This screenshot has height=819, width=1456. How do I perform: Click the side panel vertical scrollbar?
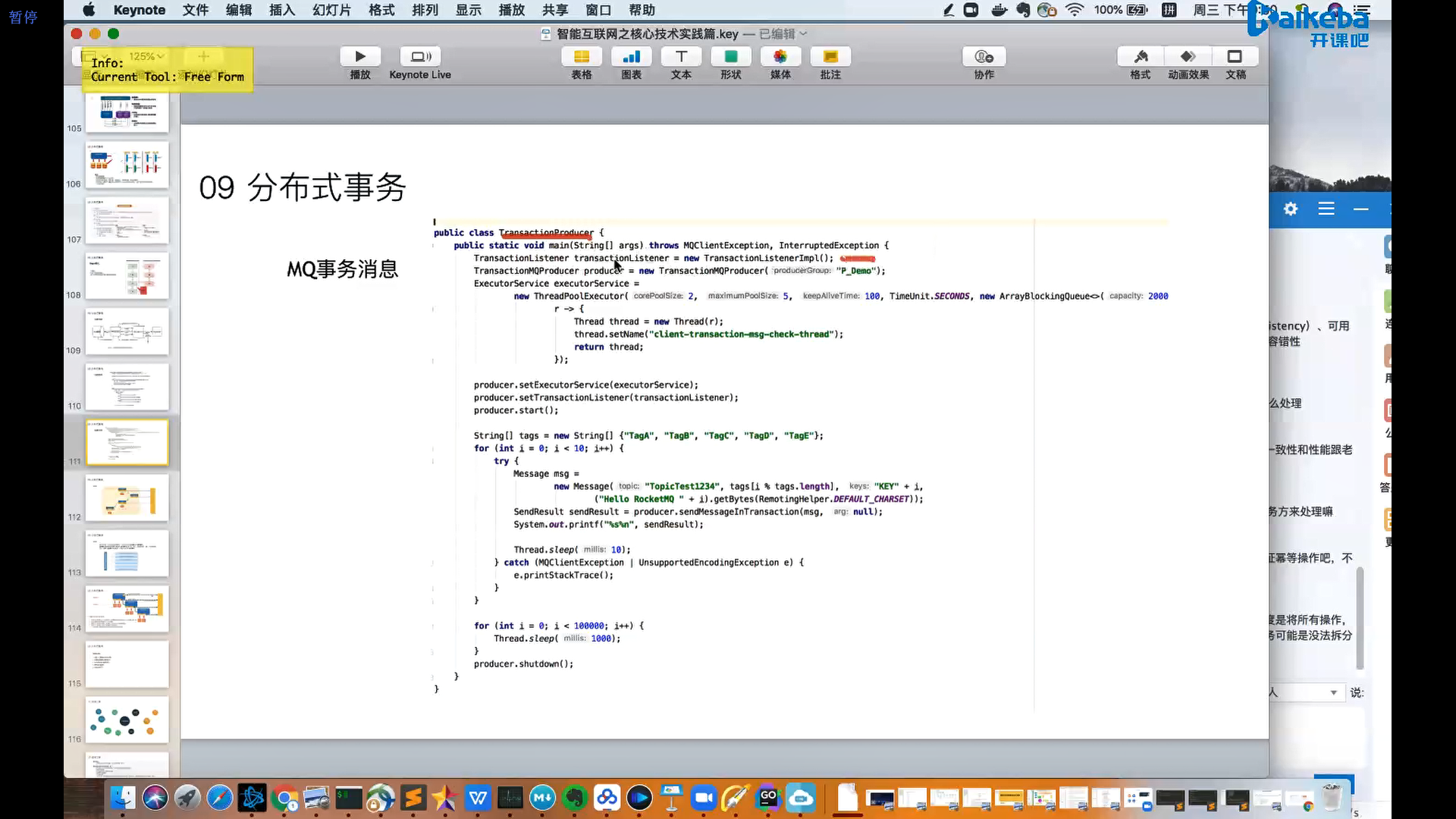(x=1360, y=618)
